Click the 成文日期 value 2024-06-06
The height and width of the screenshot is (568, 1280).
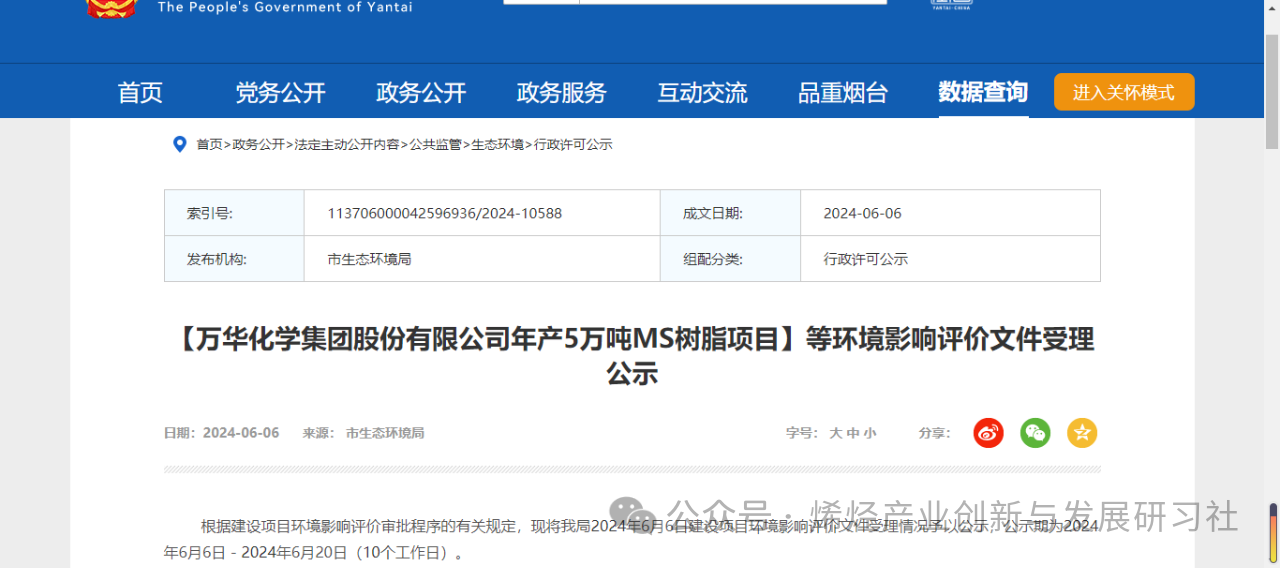tap(862, 213)
